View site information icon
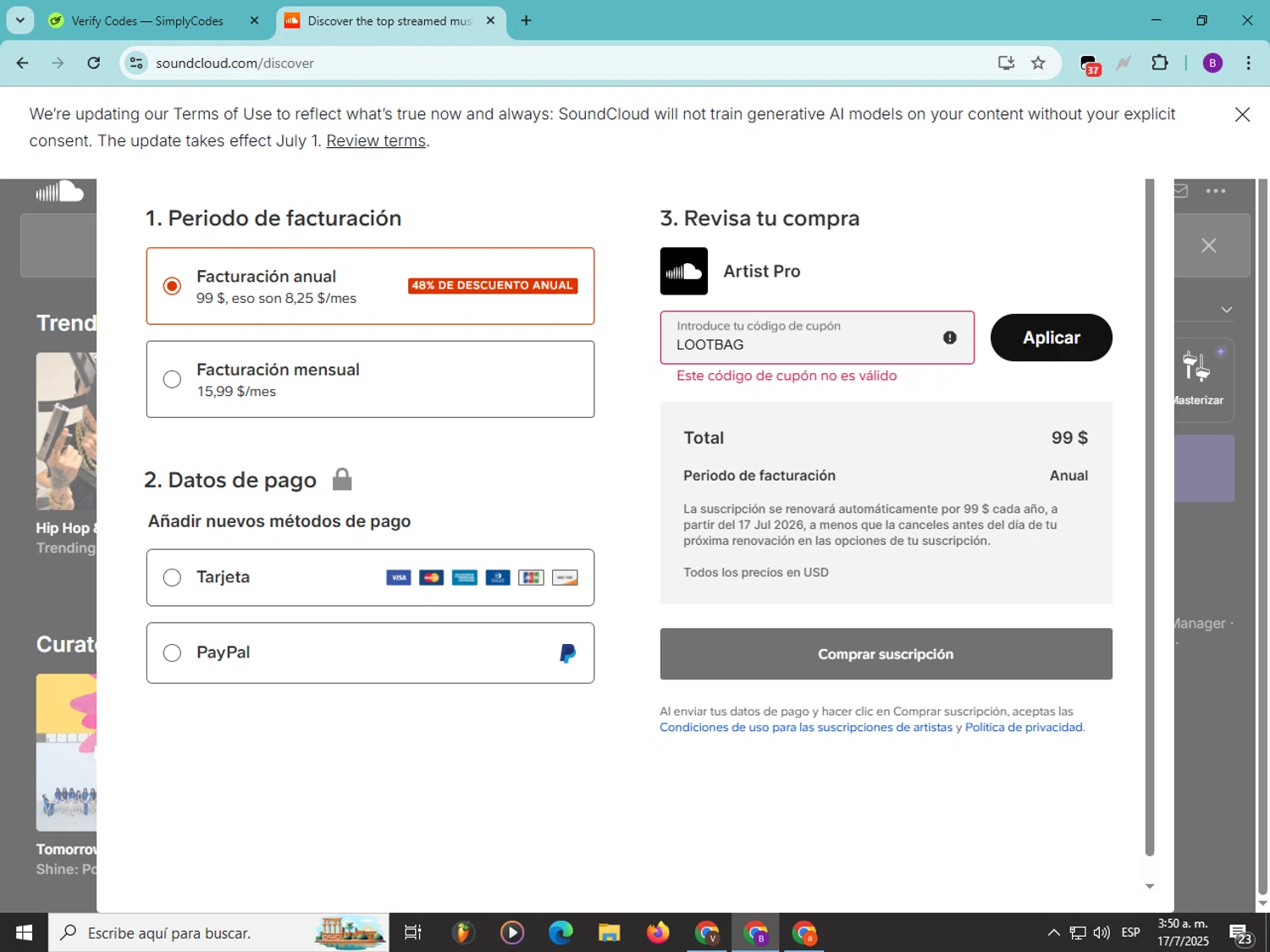This screenshot has width=1270, height=952. [136, 63]
